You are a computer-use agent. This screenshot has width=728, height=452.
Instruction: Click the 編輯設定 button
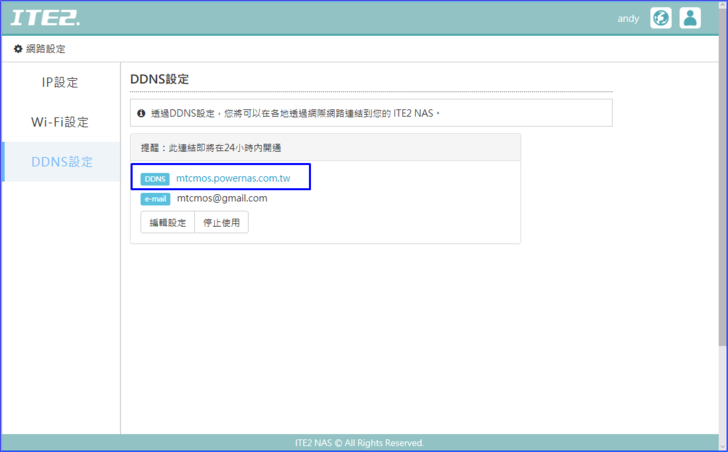(x=168, y=222)
